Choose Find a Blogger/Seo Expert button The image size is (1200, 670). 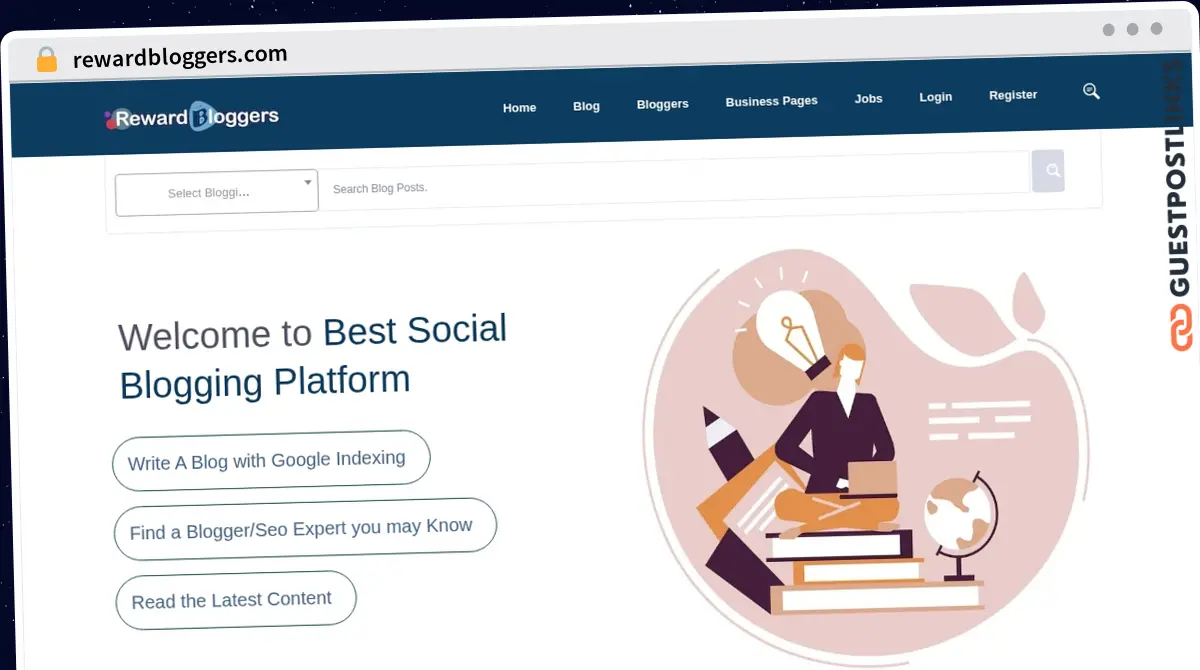point(305,527)
